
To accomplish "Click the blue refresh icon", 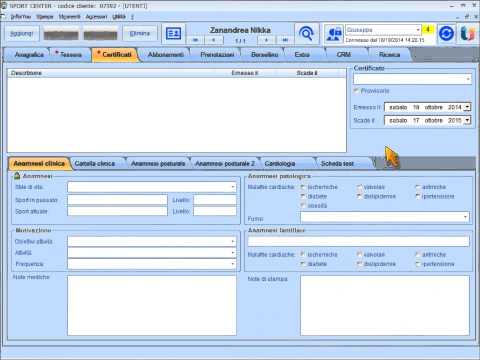I will [x=446, y=34].
